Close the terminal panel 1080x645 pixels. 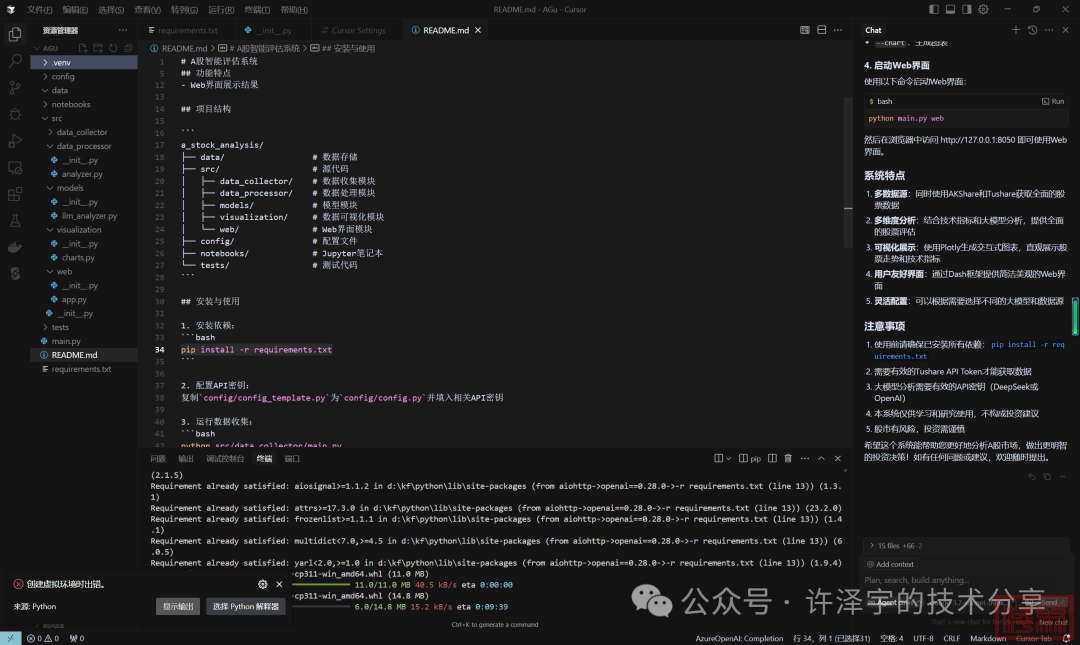pos(838,458)
